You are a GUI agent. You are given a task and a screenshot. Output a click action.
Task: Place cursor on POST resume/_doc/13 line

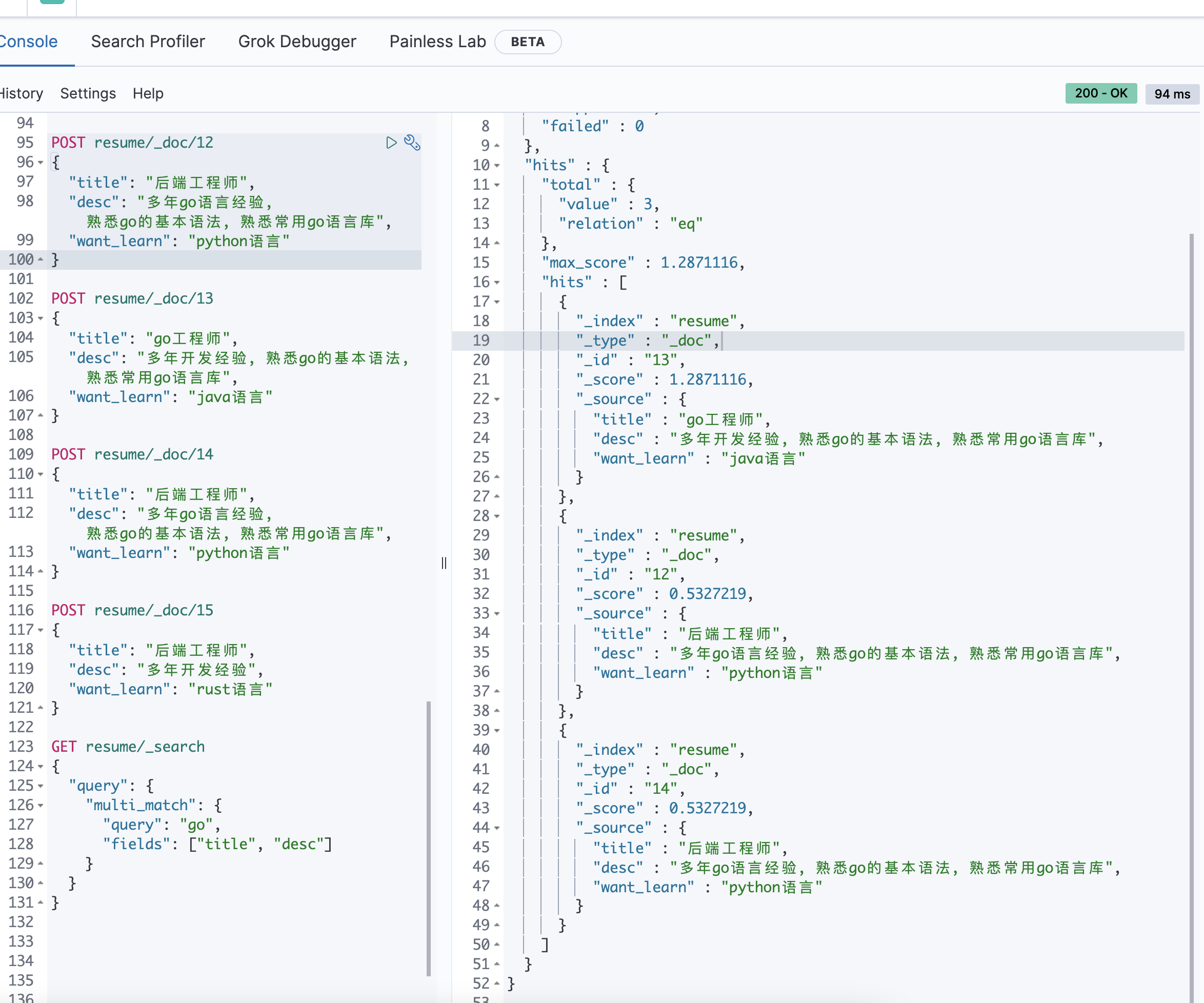click(x=132, y=299)
